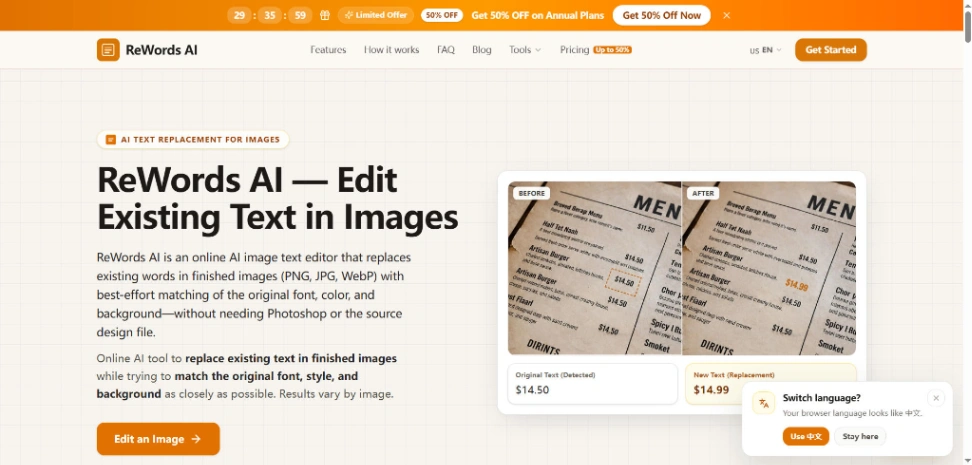
Task: Click the Stay here button
Action: tap(860, 436)
